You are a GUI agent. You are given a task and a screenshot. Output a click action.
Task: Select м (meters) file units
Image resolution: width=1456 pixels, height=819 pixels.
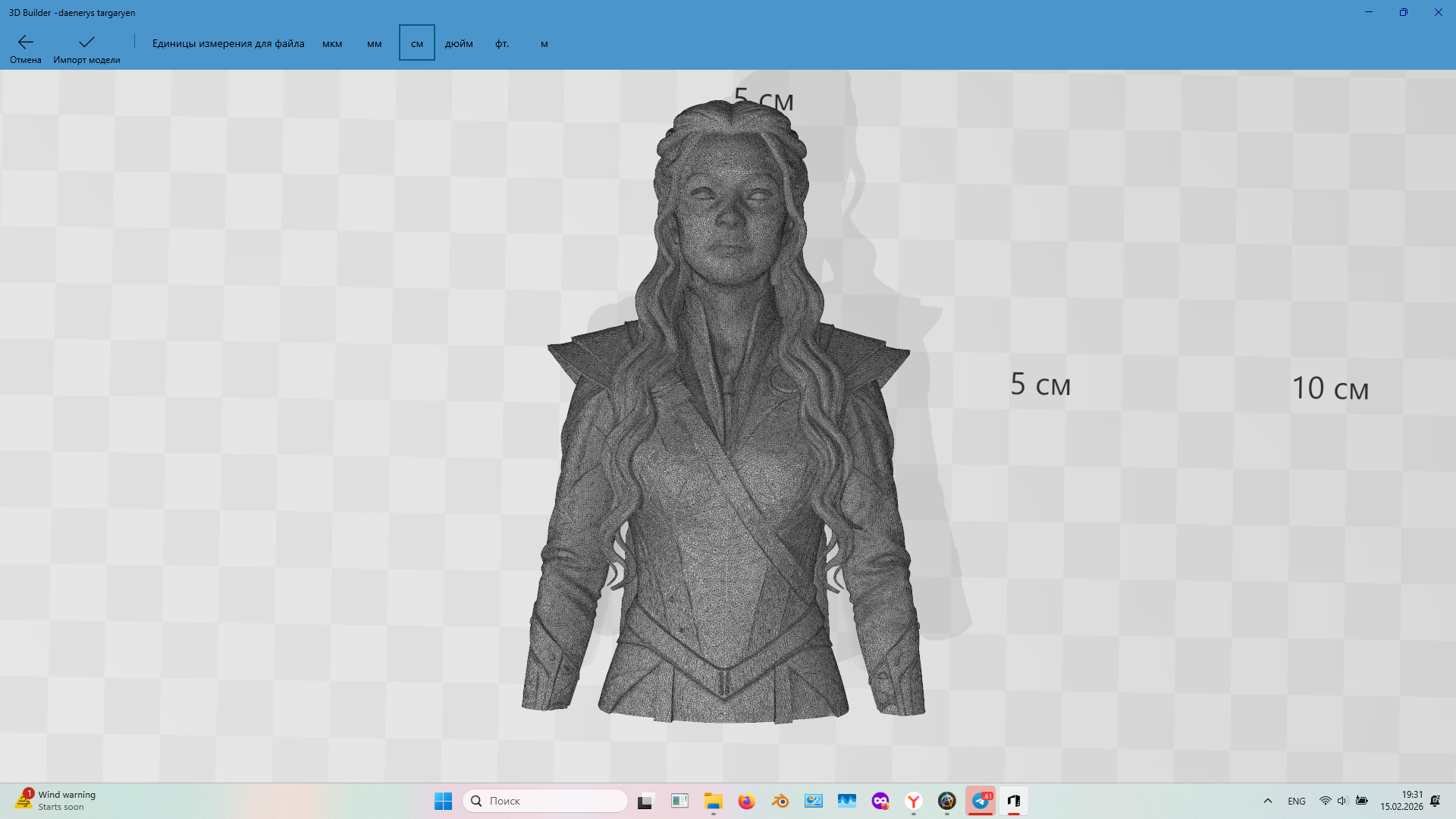(544, 43)
